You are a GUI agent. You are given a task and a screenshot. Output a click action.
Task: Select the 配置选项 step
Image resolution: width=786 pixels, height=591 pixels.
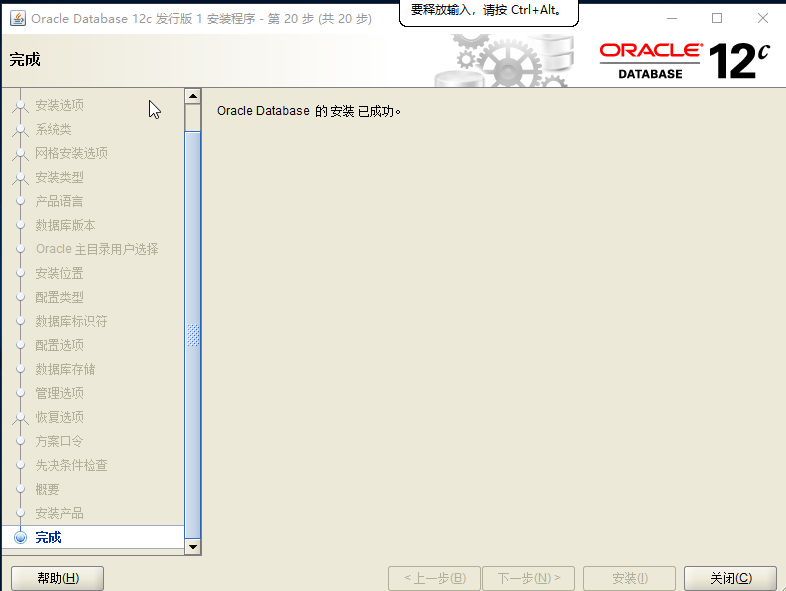click(x=59, y=345)
